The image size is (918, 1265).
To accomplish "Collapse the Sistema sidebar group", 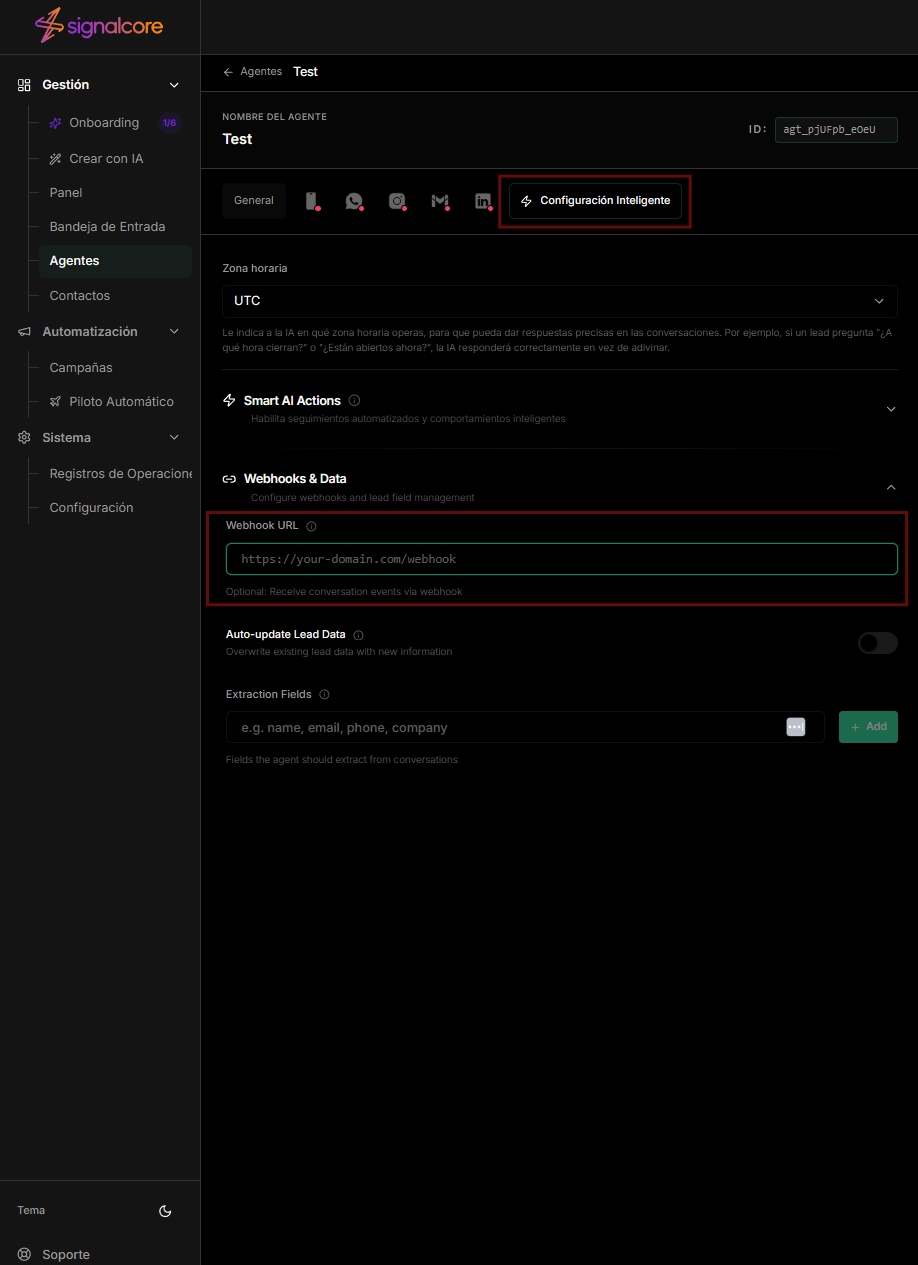I will tap(174, 438).
